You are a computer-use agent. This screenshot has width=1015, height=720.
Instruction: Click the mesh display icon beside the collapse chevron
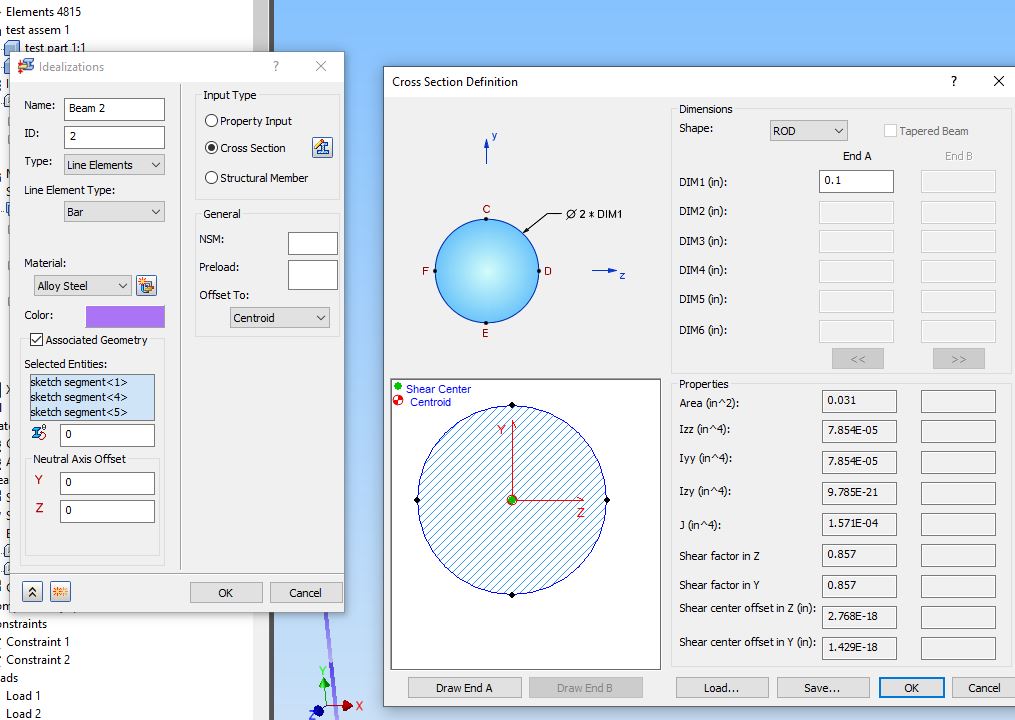[59, 591]
